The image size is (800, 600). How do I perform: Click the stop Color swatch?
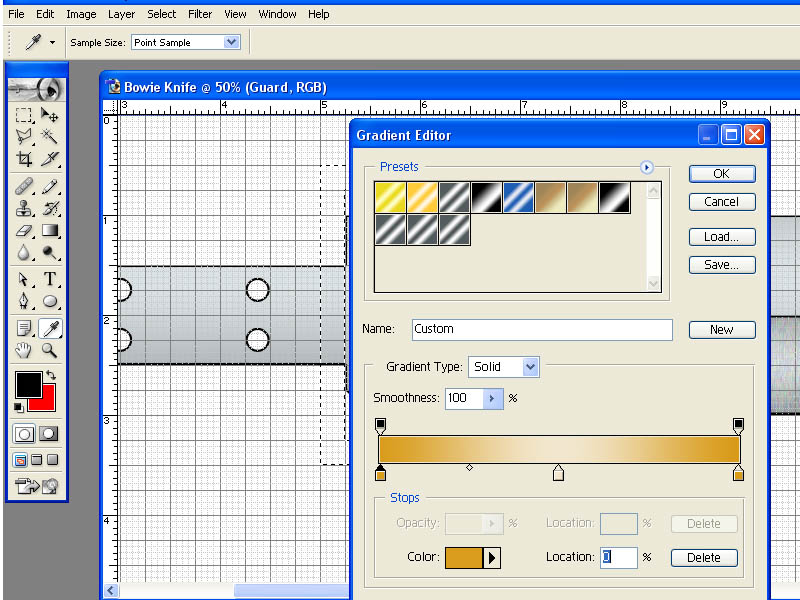(x=464, y=558)
